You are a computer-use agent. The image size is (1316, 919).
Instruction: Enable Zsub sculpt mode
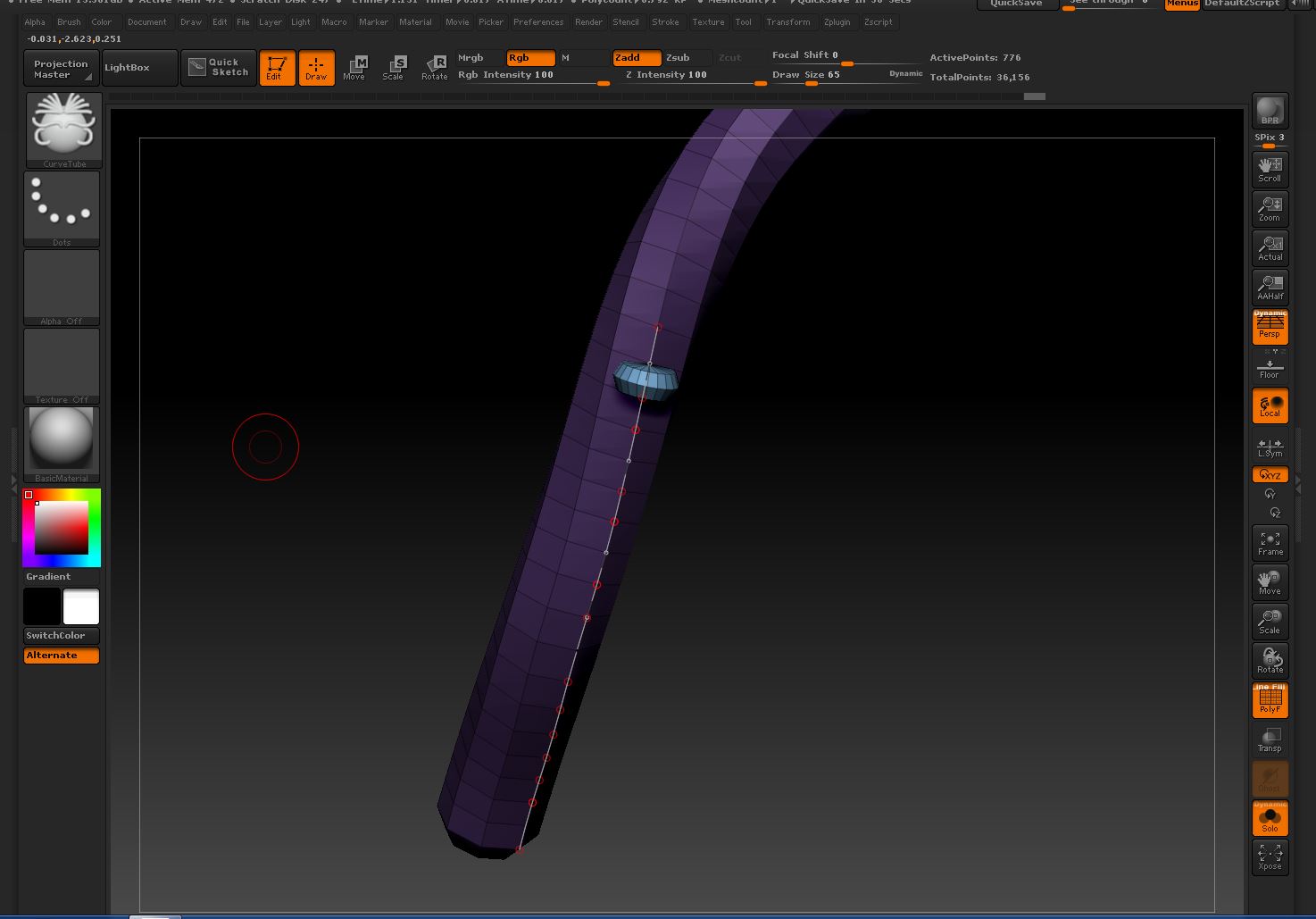click(x=687, y=58)
